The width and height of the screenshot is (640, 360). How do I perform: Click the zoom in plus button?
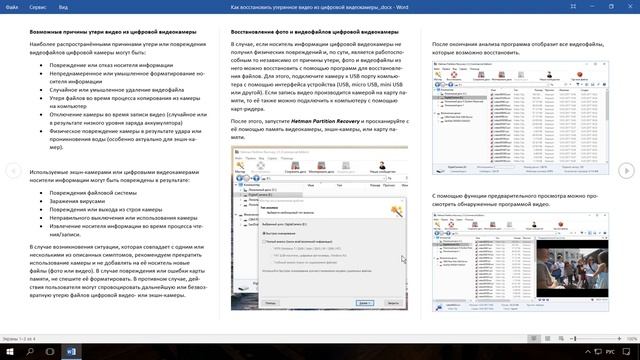(x=619, y=338)
